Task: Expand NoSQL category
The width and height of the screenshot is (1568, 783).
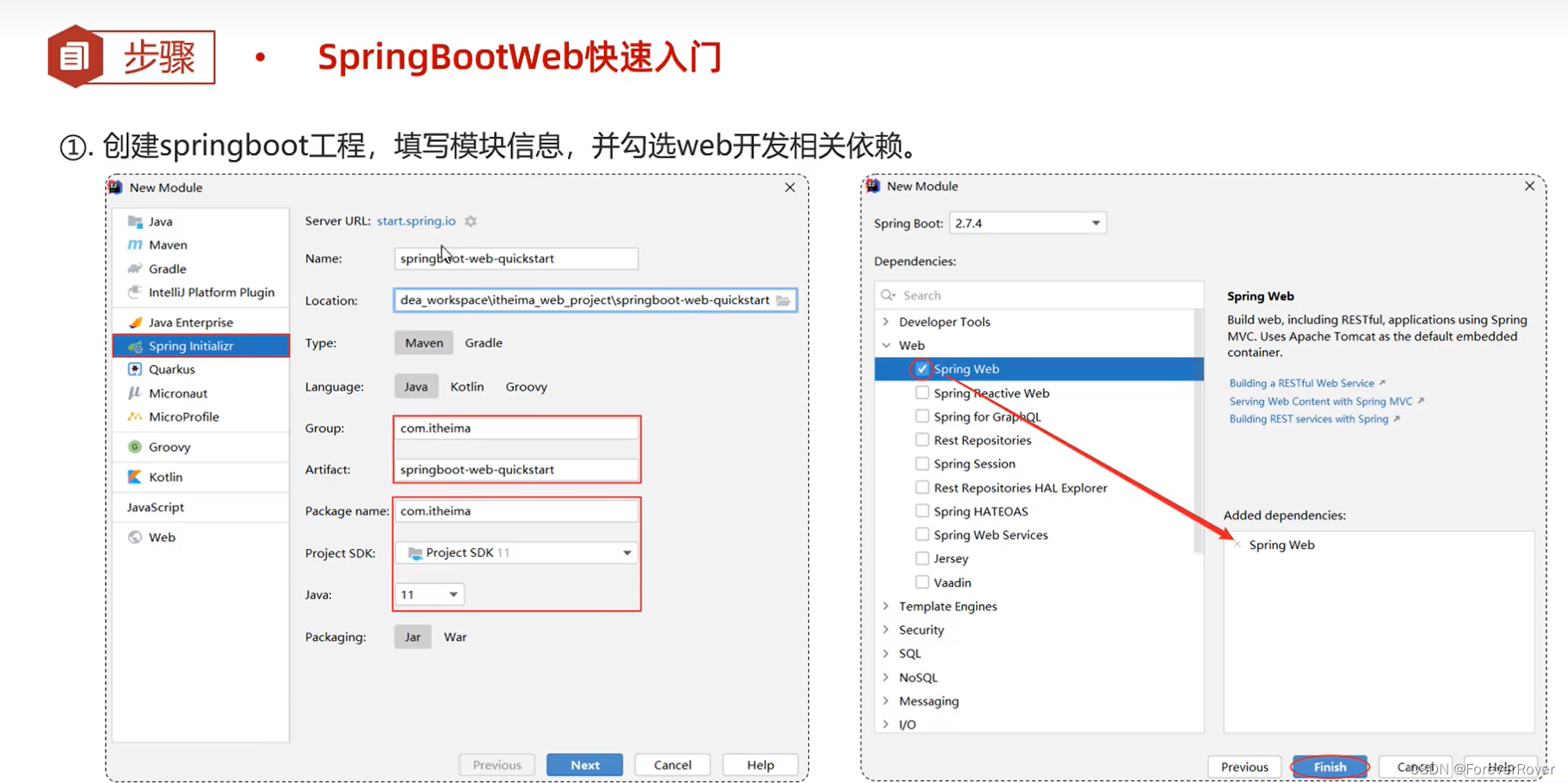Action: (886, 678)
